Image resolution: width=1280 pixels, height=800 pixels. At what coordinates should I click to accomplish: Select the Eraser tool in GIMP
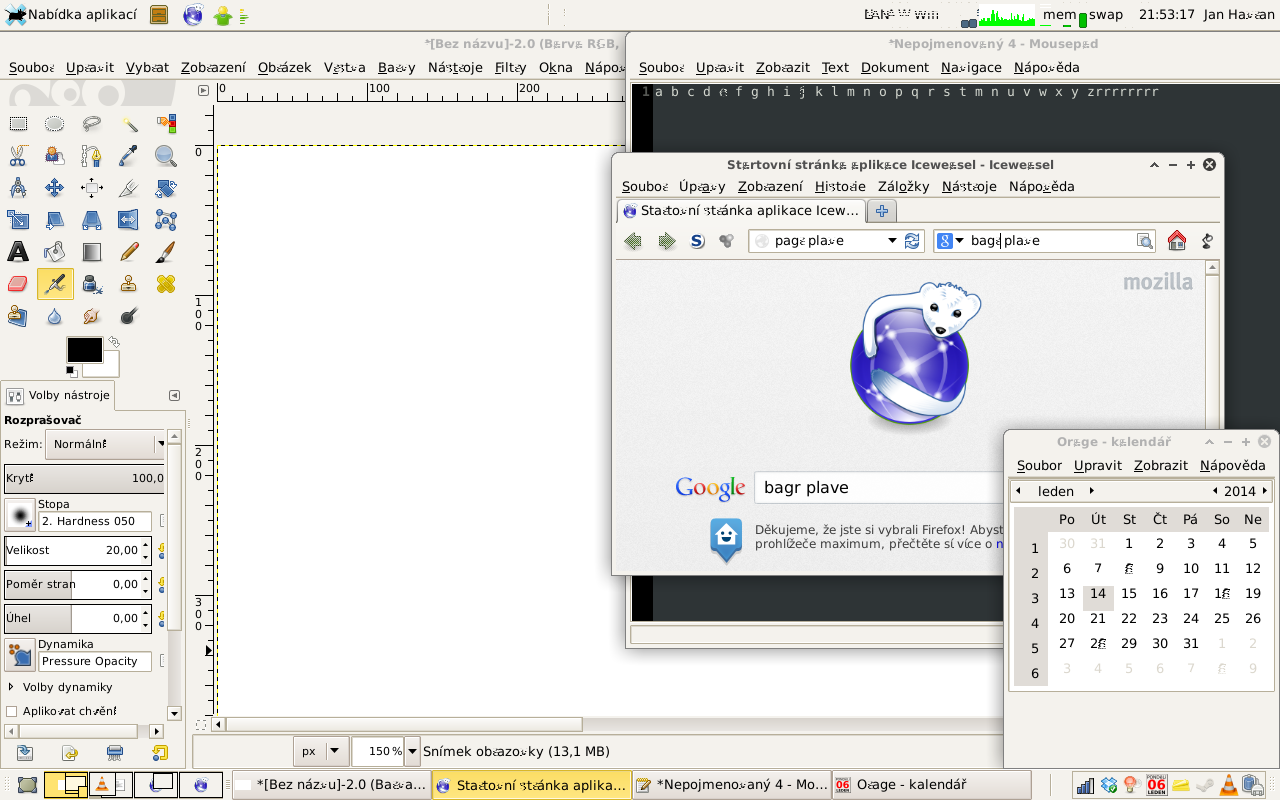(18, 284)
